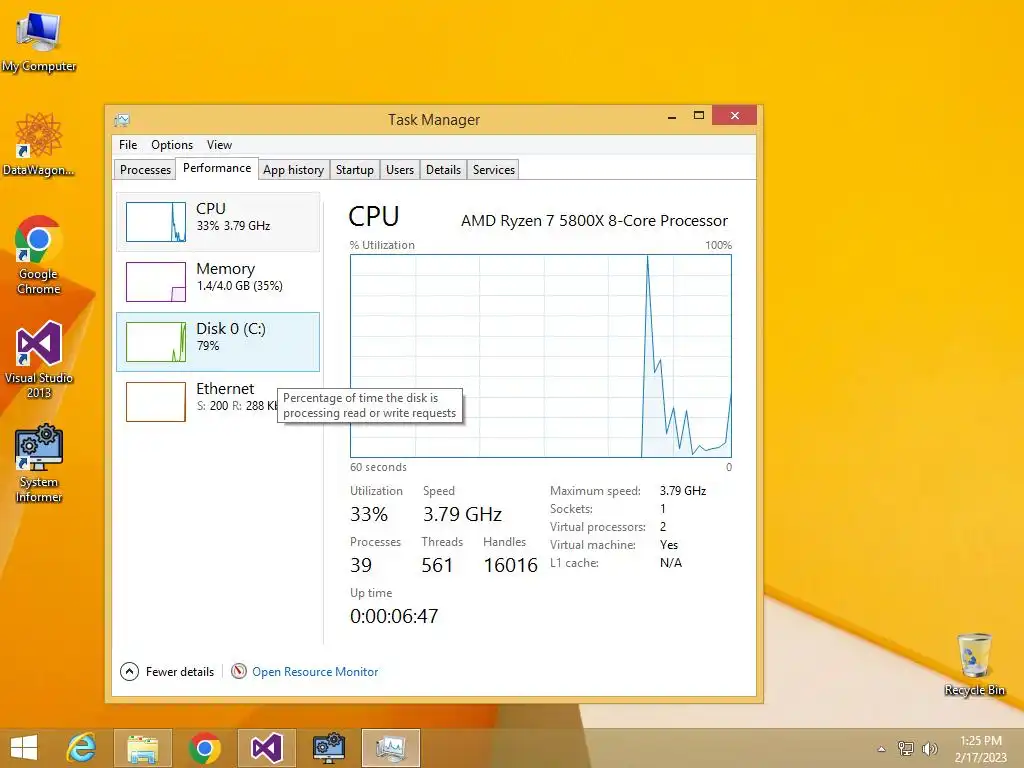Launch Internet Explorer from taskbar
1024x768 pixels.
click(x=82, y=748)
